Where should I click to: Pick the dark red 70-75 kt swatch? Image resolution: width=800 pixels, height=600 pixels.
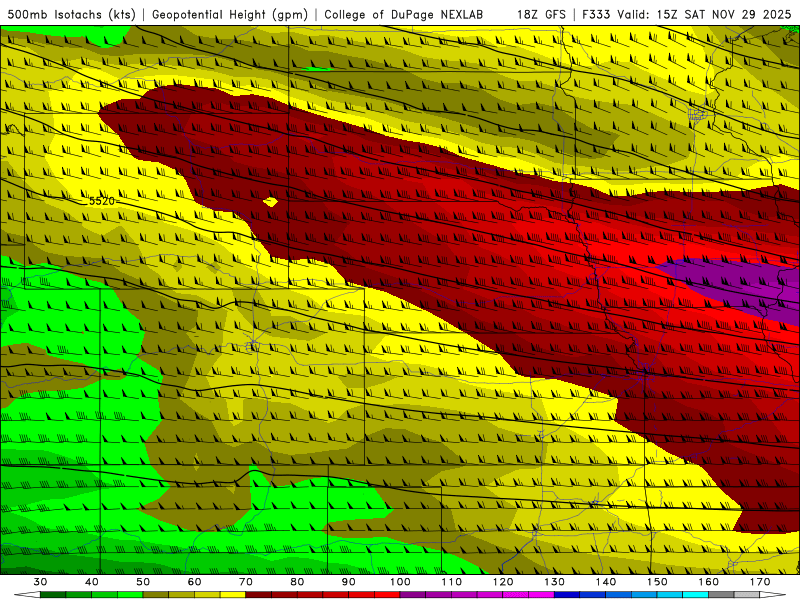click(x=259, y=594)
